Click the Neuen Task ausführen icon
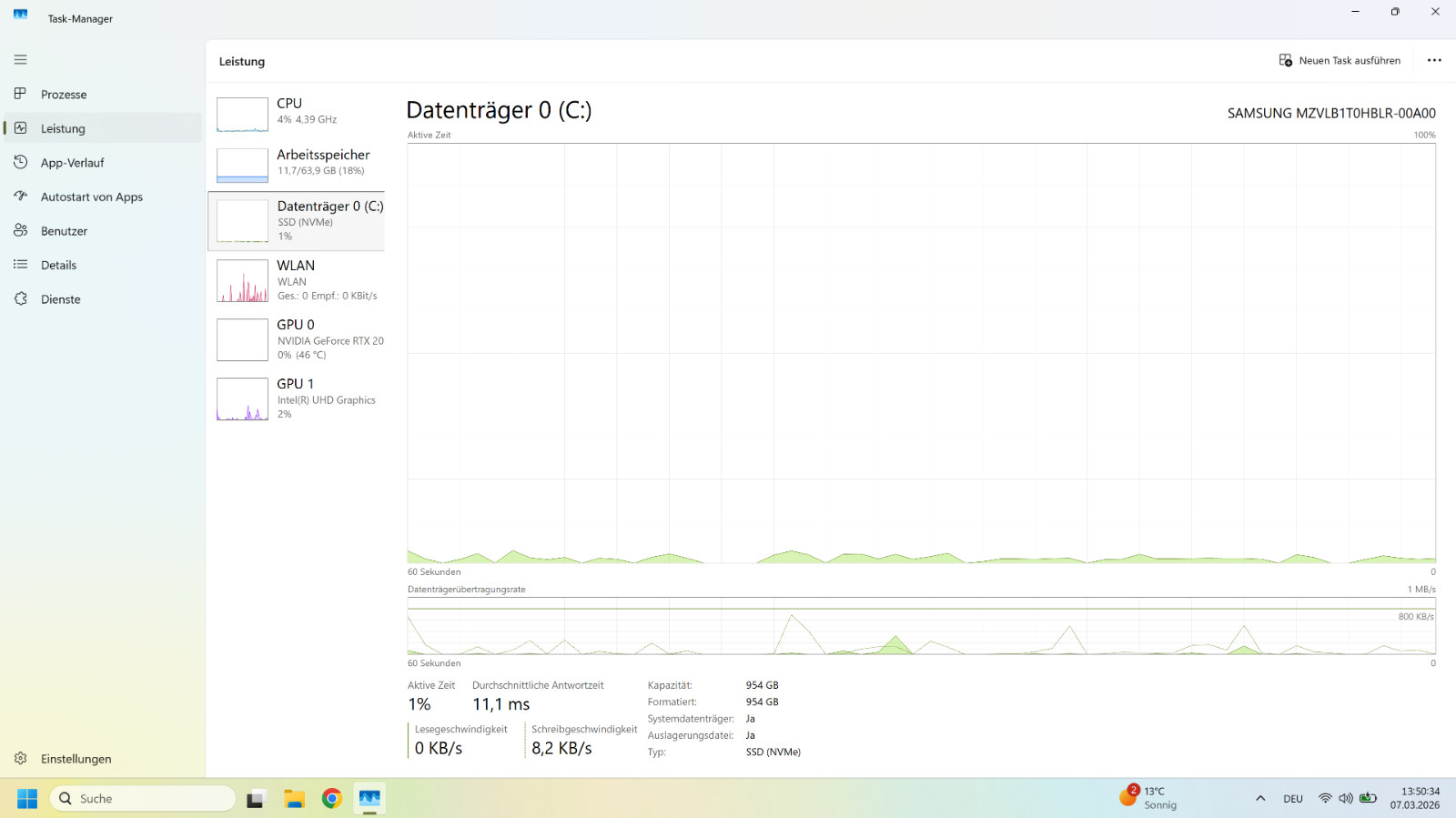Viewport: 1456px width, 818px height. [1286, 60]
